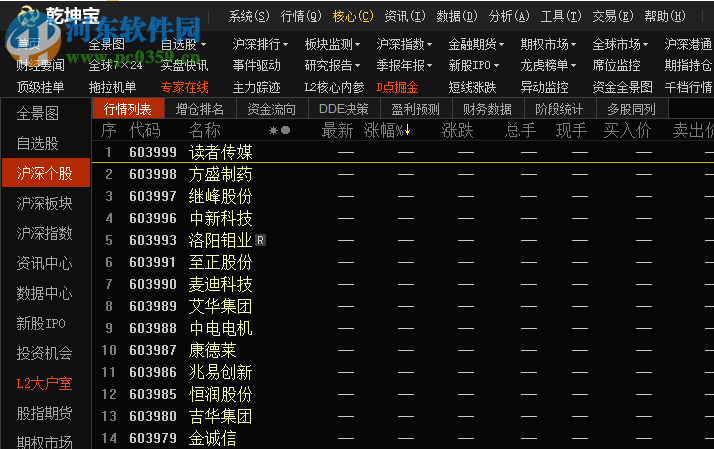The image size is (714, 449).
Task: Expand the 沪深排行 dropdown
Action: 260,45
